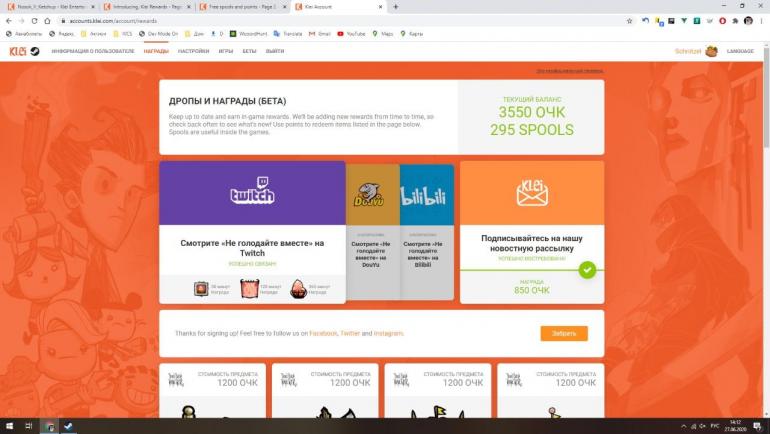Show hidden tray icons chevron
Viewport: 770px width, 434px height.
coord(684,426)
